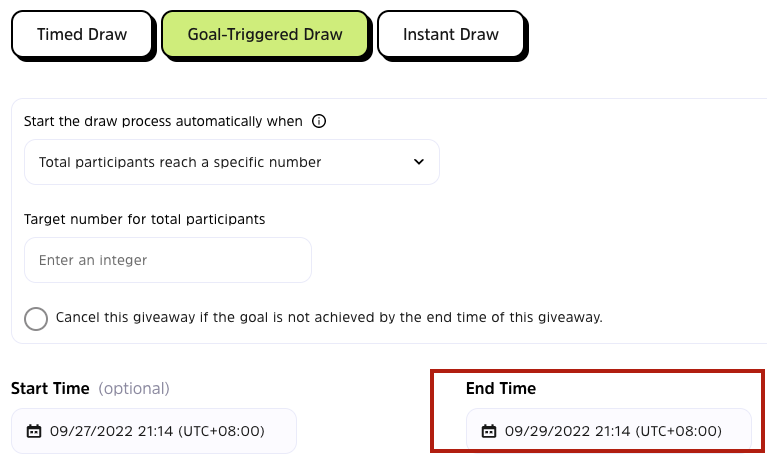Click the End Time date field

click(608, 432)
